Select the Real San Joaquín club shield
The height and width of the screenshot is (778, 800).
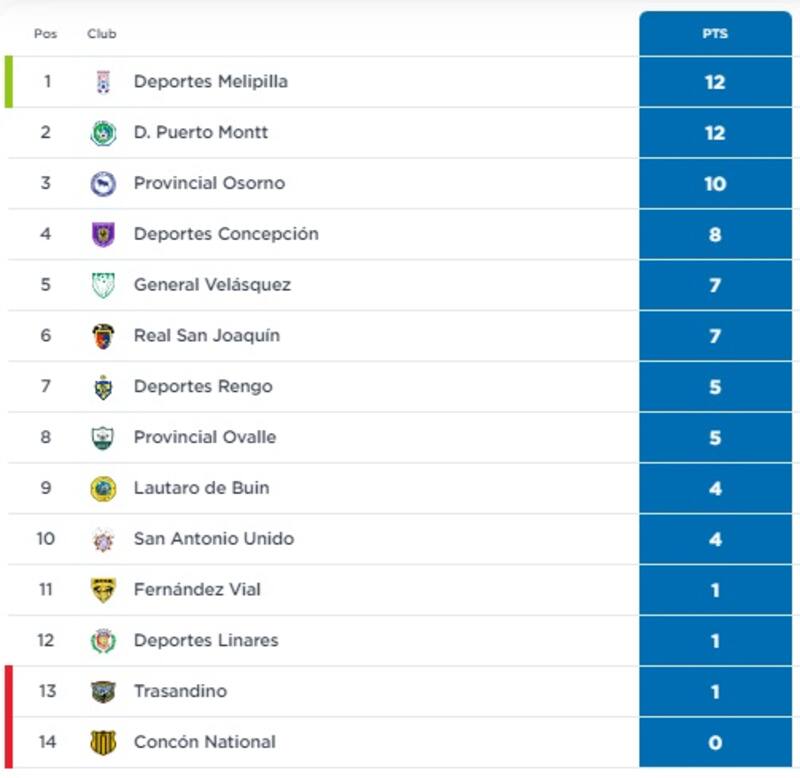click(x=105, y=336)
